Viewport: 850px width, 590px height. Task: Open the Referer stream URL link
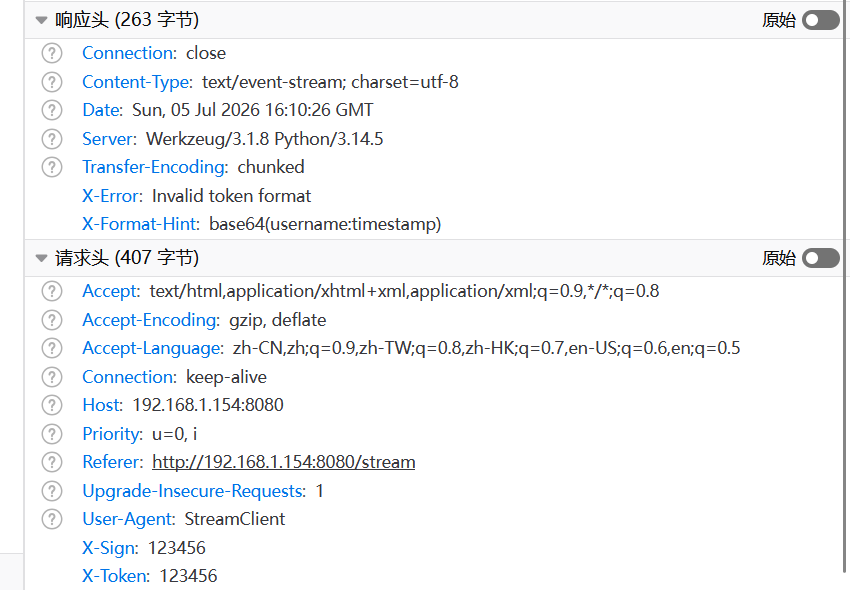coord(284,462)
